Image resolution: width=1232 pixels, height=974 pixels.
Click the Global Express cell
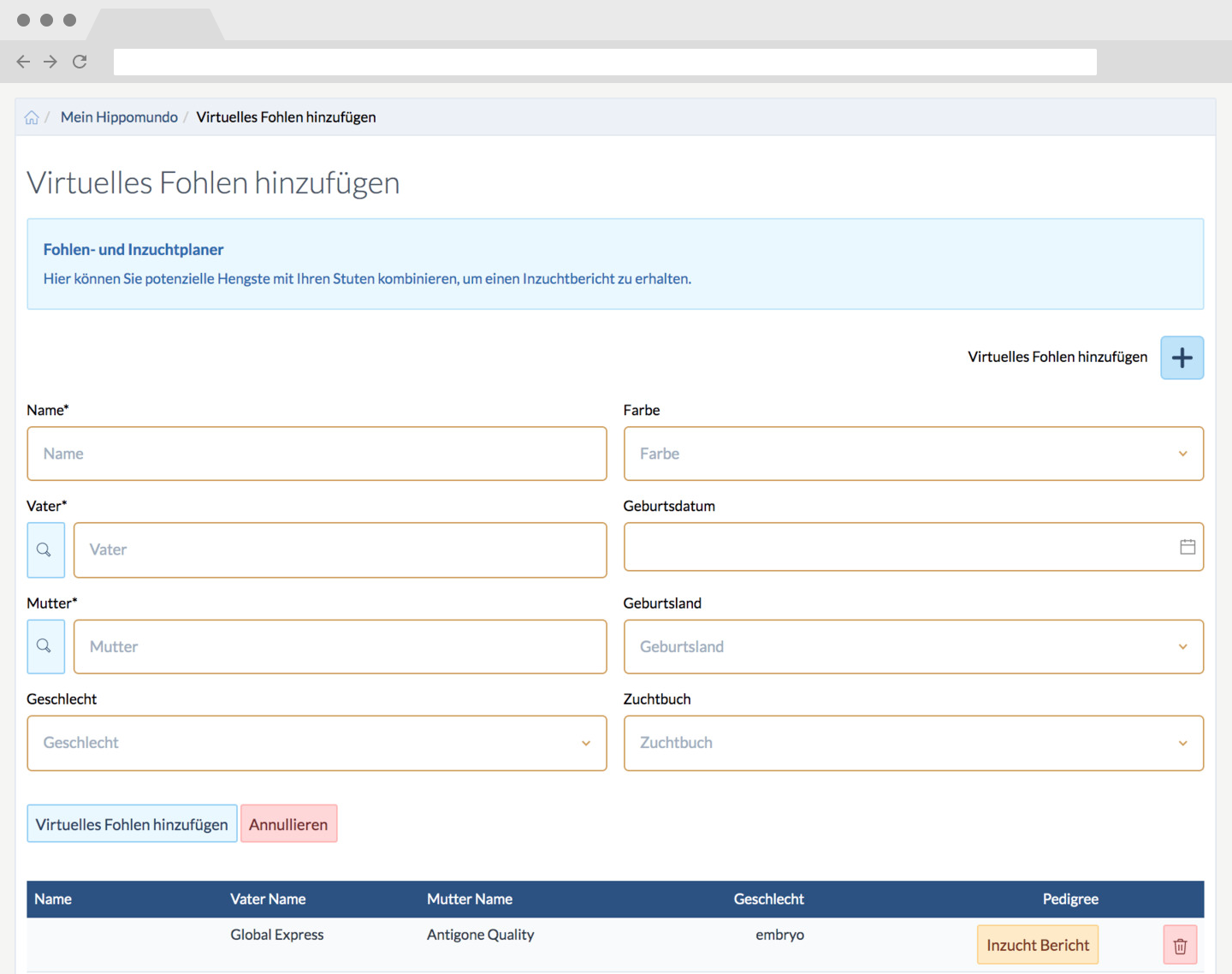[x=277, y=935]
